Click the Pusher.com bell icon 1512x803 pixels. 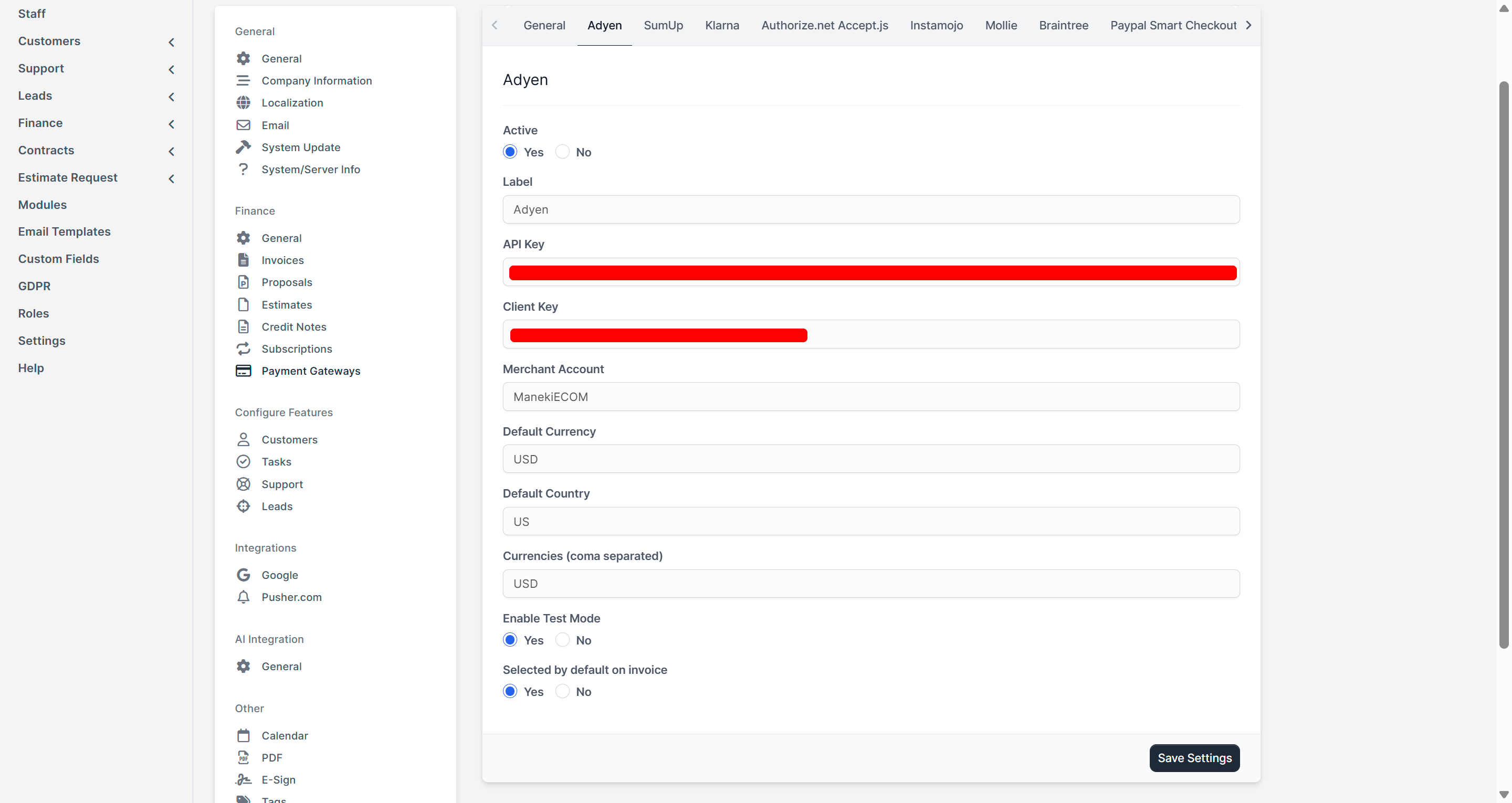coord(243,597)
